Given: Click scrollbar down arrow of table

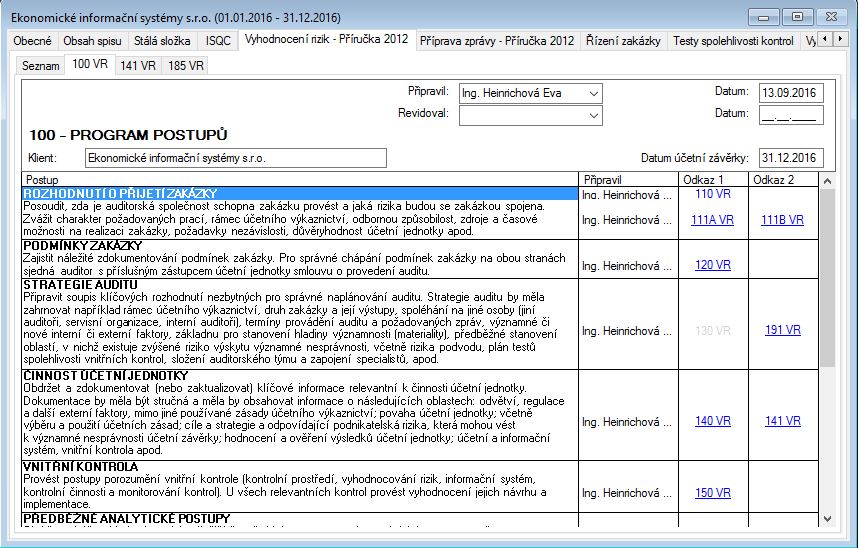Looking at the screenshot, I should 827,518.
